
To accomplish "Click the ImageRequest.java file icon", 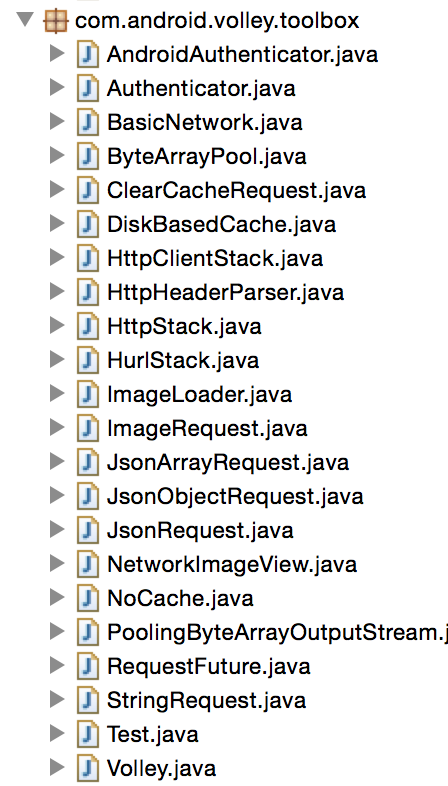I will click(x=88, y=430).
